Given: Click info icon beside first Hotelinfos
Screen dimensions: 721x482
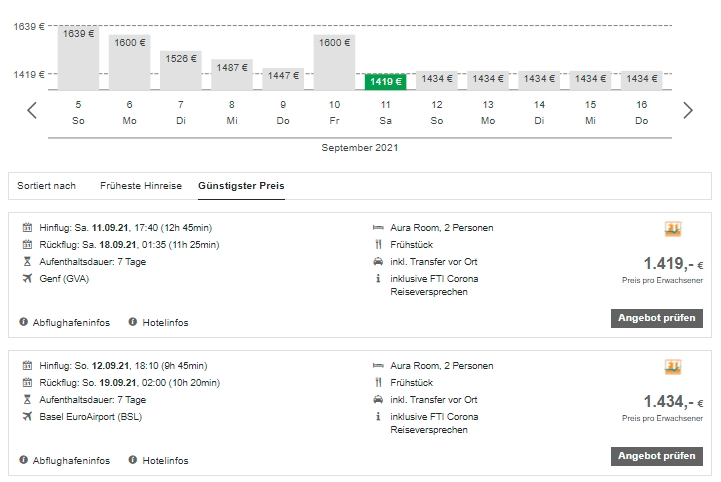Looking at the screenshot, I should (x=133, y=322).
